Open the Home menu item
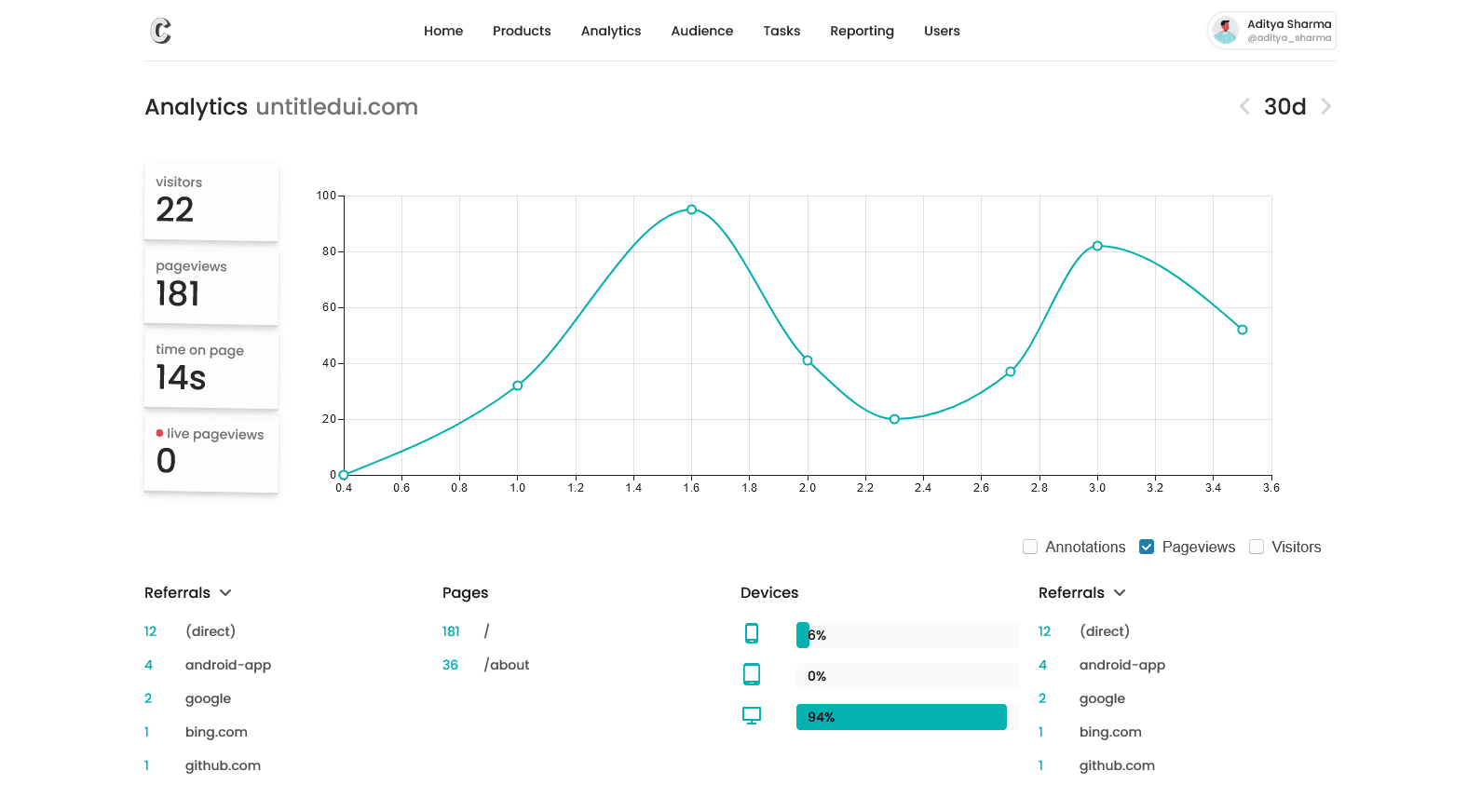 click(443, 31)
